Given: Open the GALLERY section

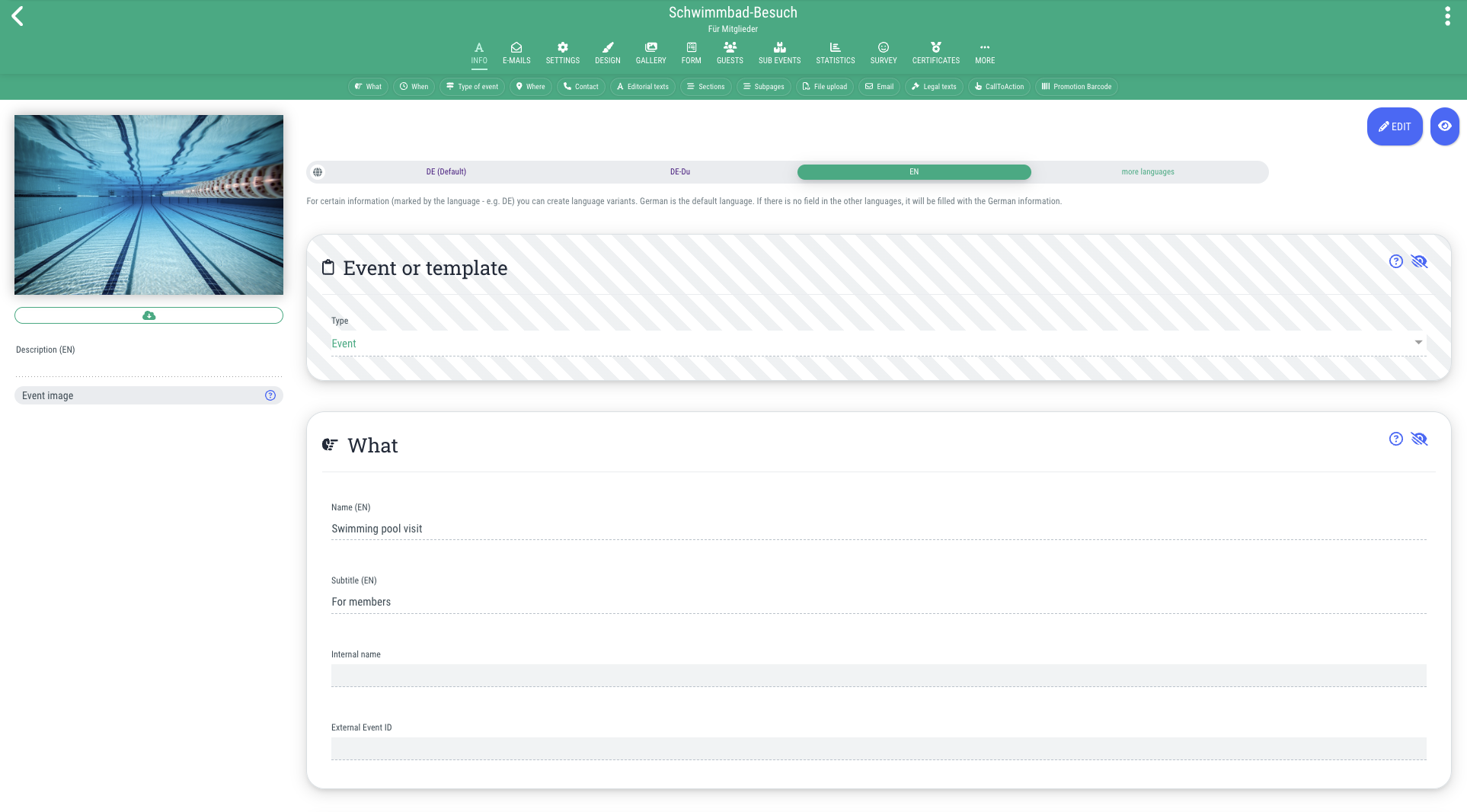Looking at the screenshot, I should point(650,52).
